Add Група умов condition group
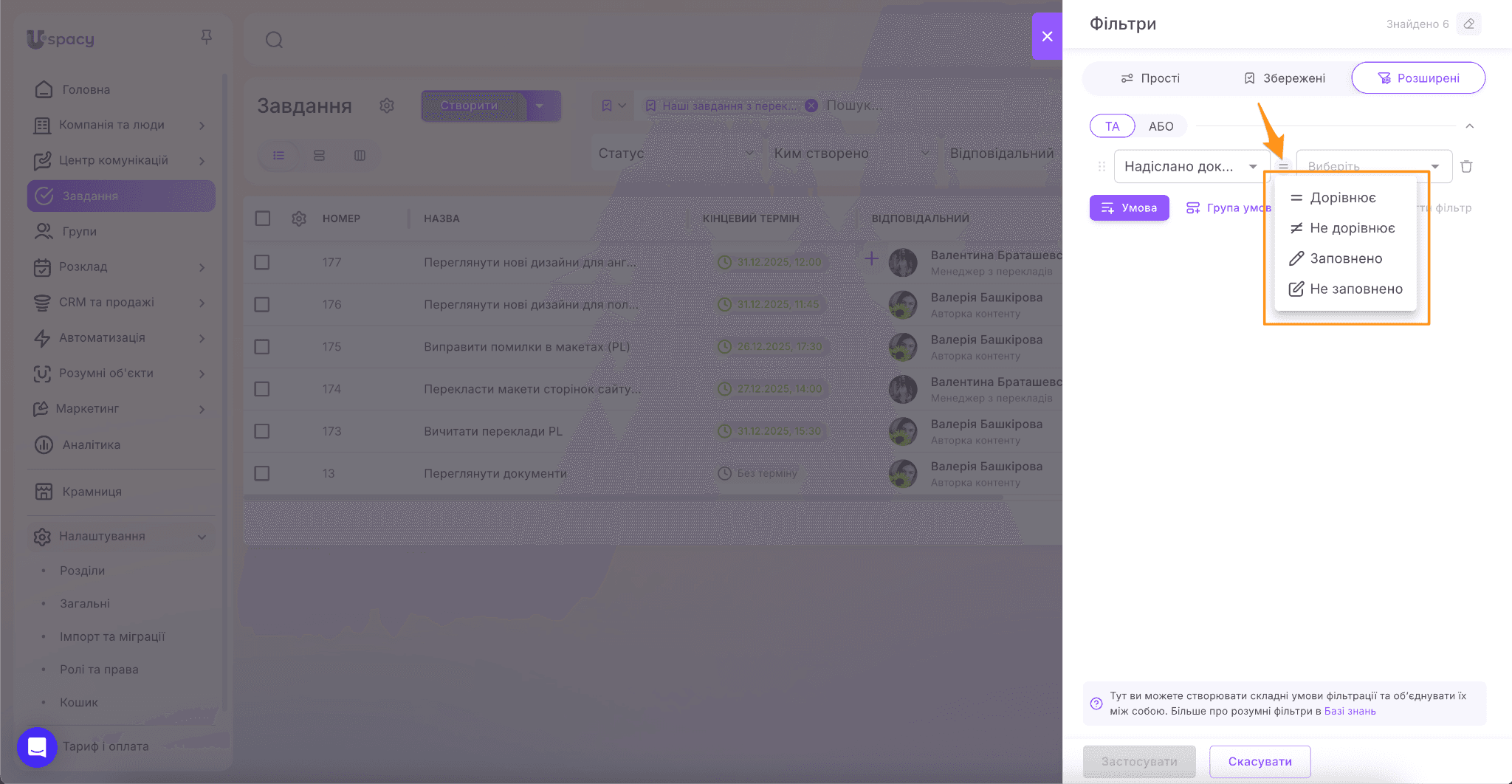The height and width of the screenshot is (784, 1512). [x=1228, y=208]
